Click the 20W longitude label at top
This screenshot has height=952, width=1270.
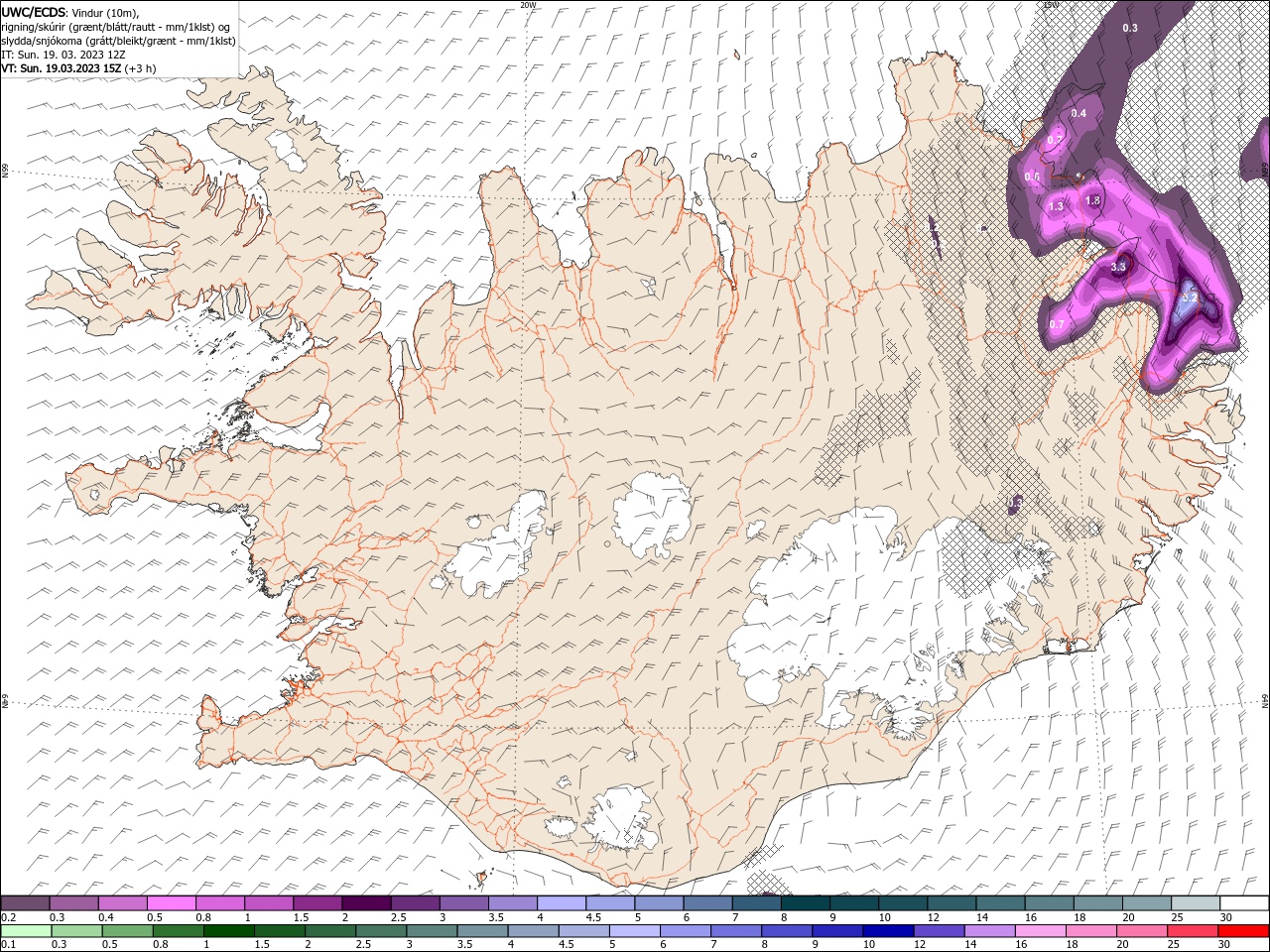(528, 5)
